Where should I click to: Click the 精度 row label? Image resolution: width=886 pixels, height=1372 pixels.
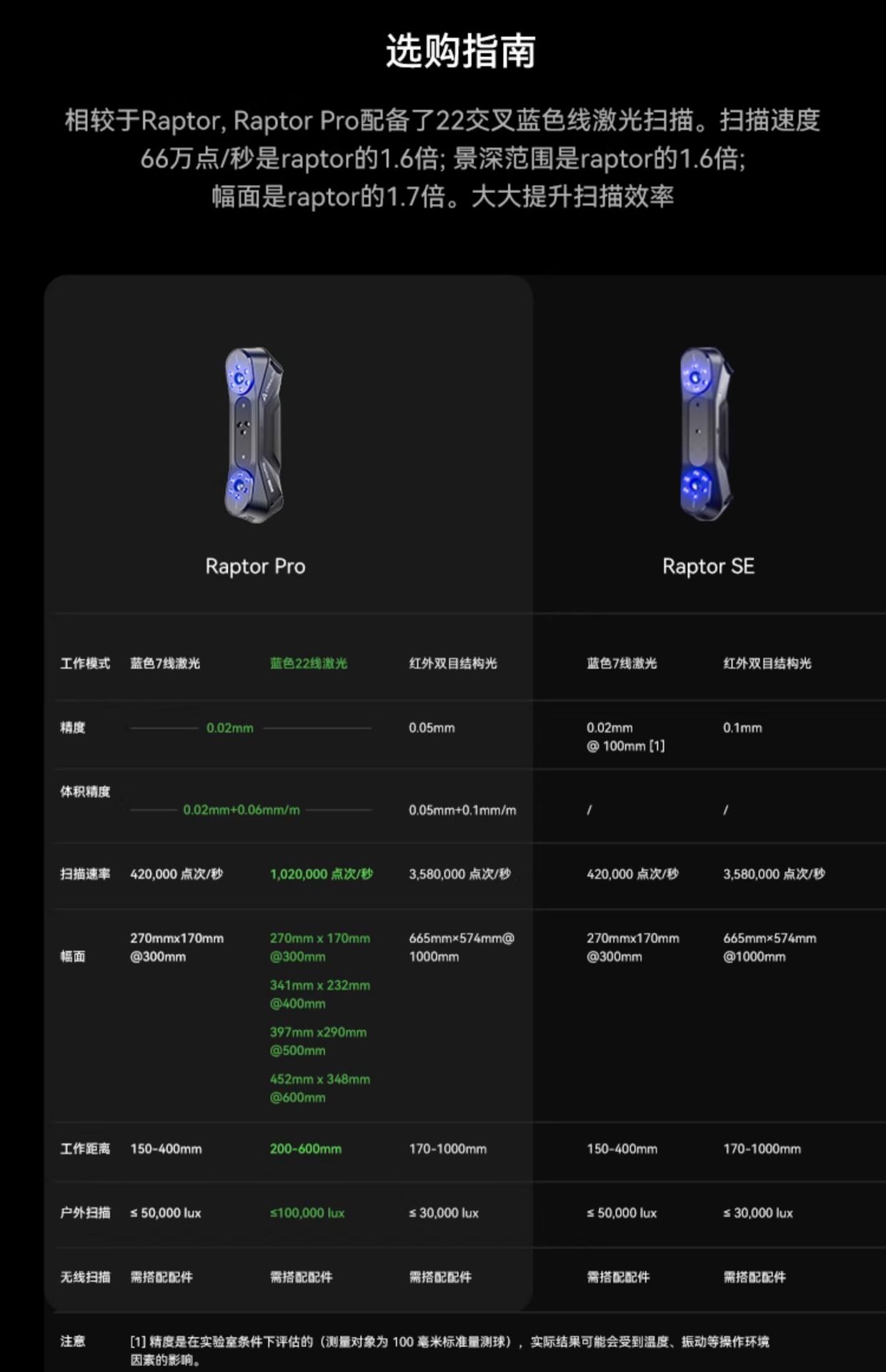click(73, 727)
